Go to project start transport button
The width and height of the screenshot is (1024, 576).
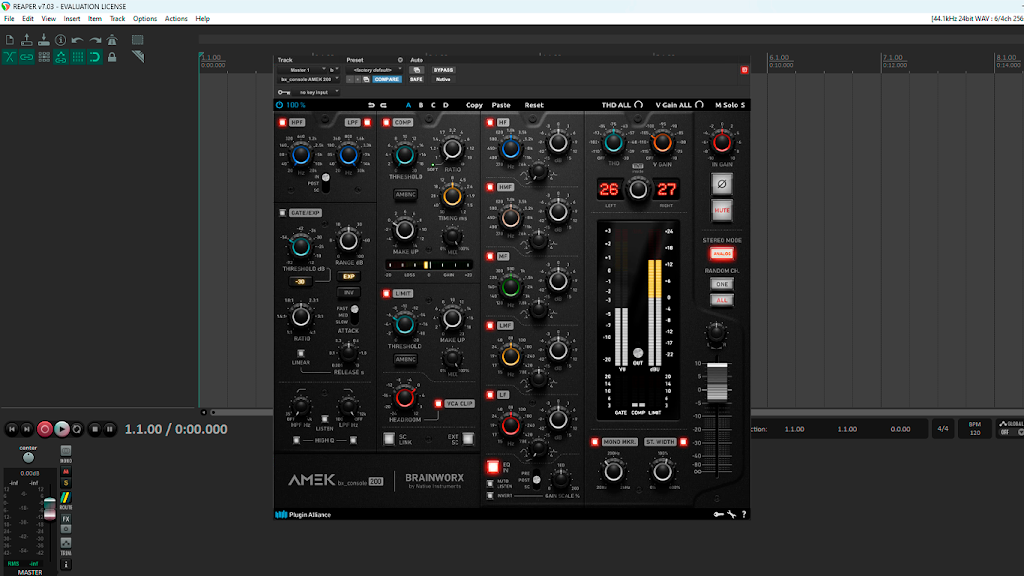[12, 429]
